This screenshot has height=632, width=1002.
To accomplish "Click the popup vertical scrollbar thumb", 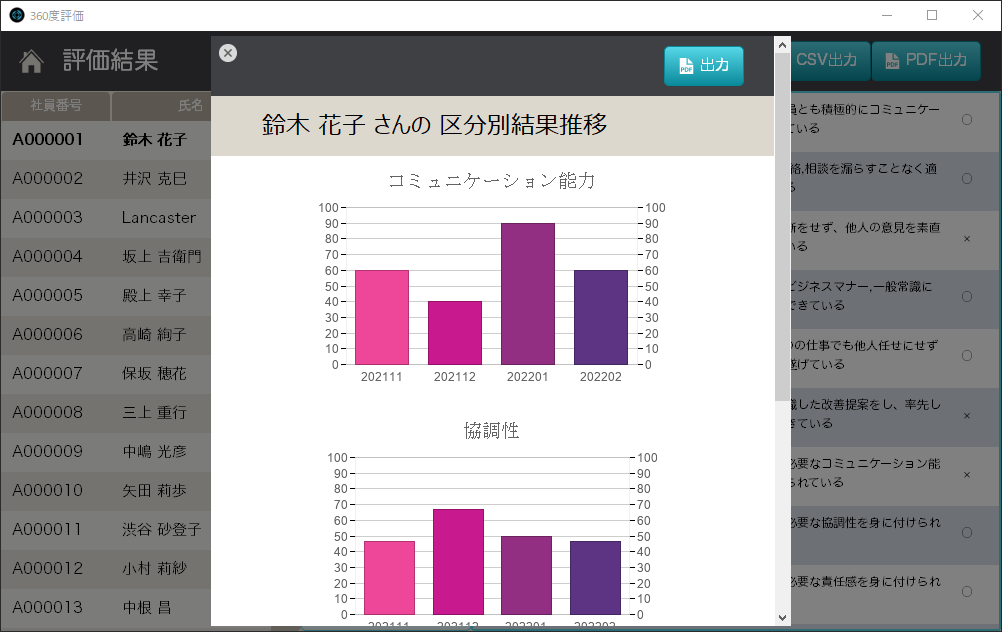I will pyautogui.click(x=782, y=227).
